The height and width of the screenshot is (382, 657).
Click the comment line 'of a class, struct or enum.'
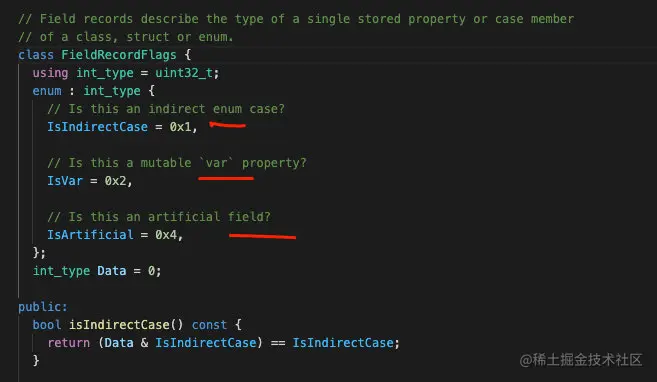[126, 37]
